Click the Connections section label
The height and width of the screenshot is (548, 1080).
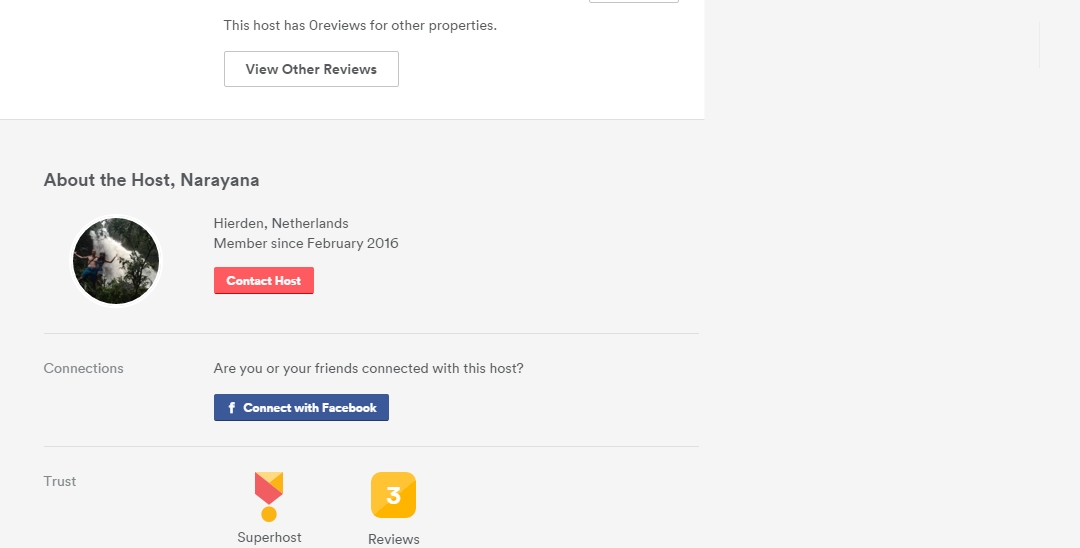pos(84,368)
